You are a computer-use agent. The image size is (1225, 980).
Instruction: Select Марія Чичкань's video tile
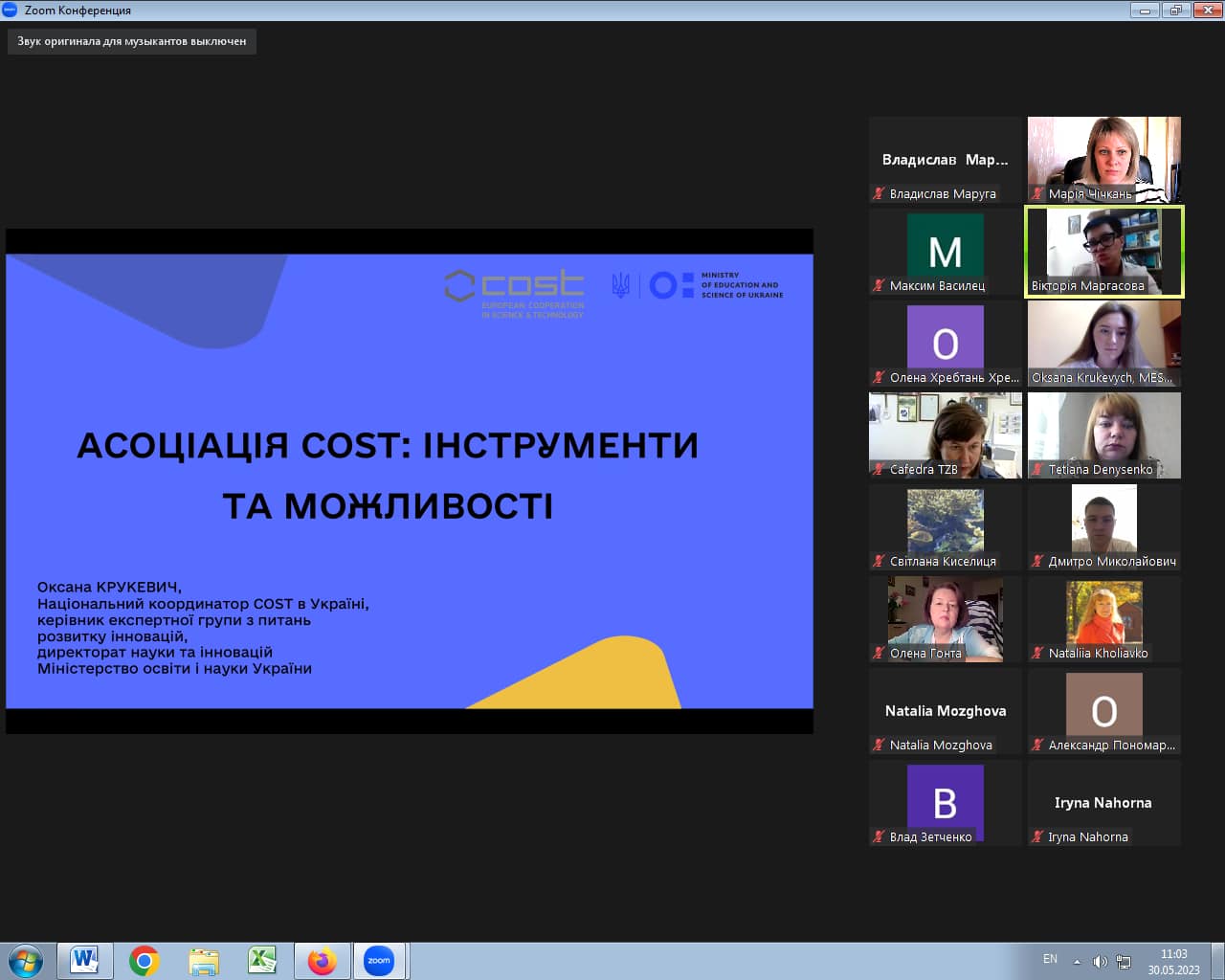tap(1104, 160)
